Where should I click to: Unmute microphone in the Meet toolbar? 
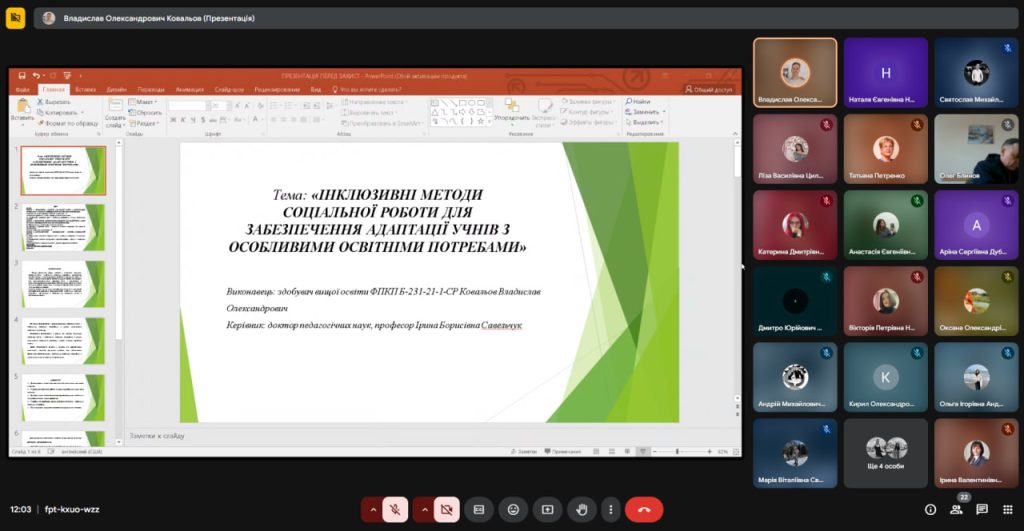pos(395,509)
